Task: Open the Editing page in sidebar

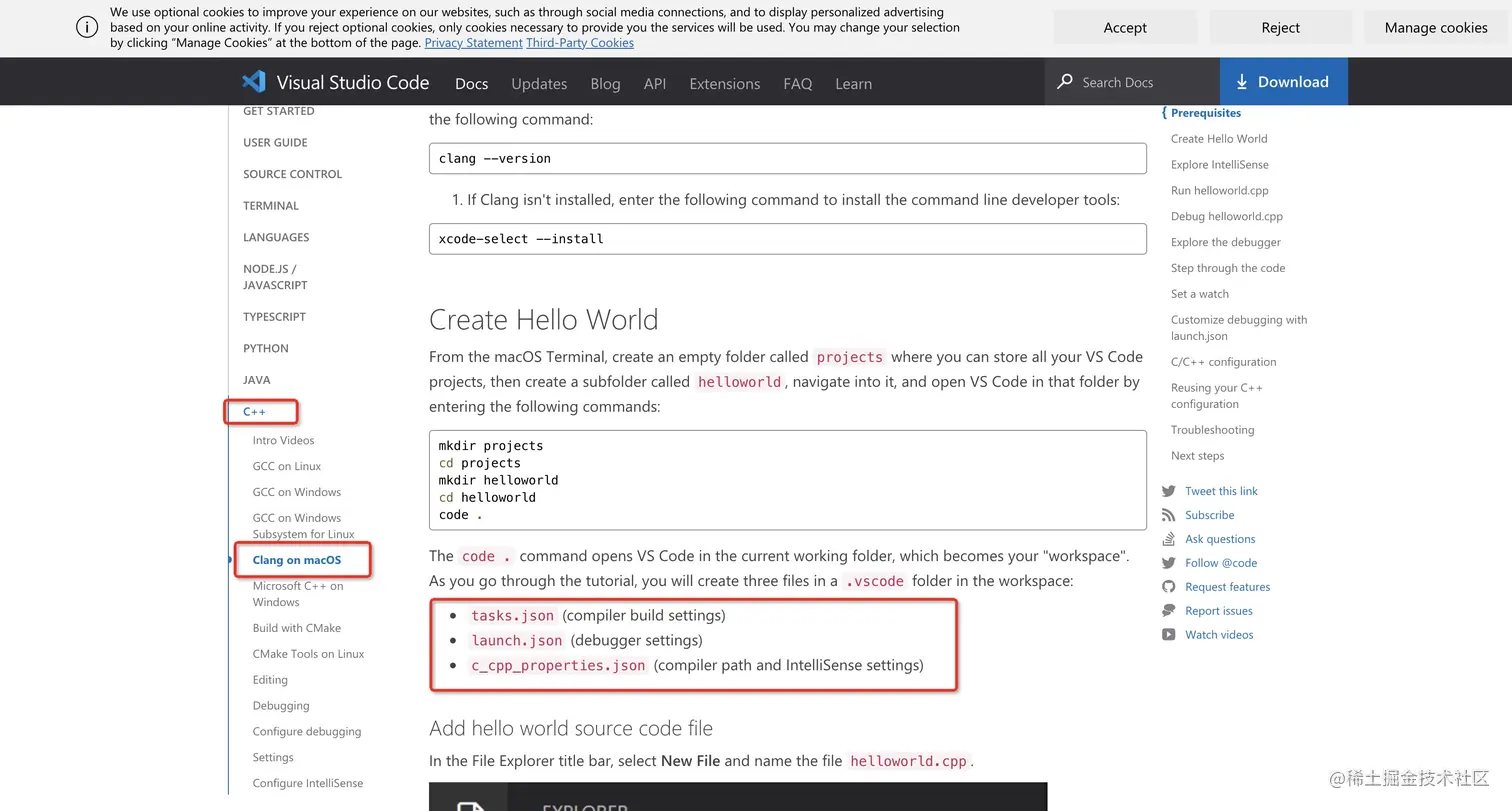Action: 270,680
